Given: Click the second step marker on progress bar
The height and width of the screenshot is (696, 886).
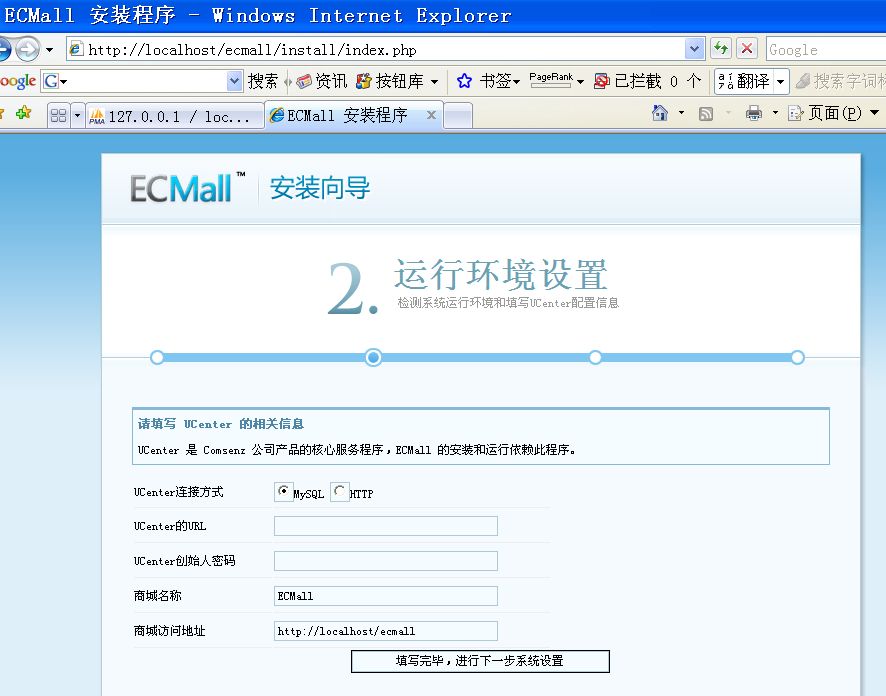Looking at the screenshot, I should tap(373, 357).
